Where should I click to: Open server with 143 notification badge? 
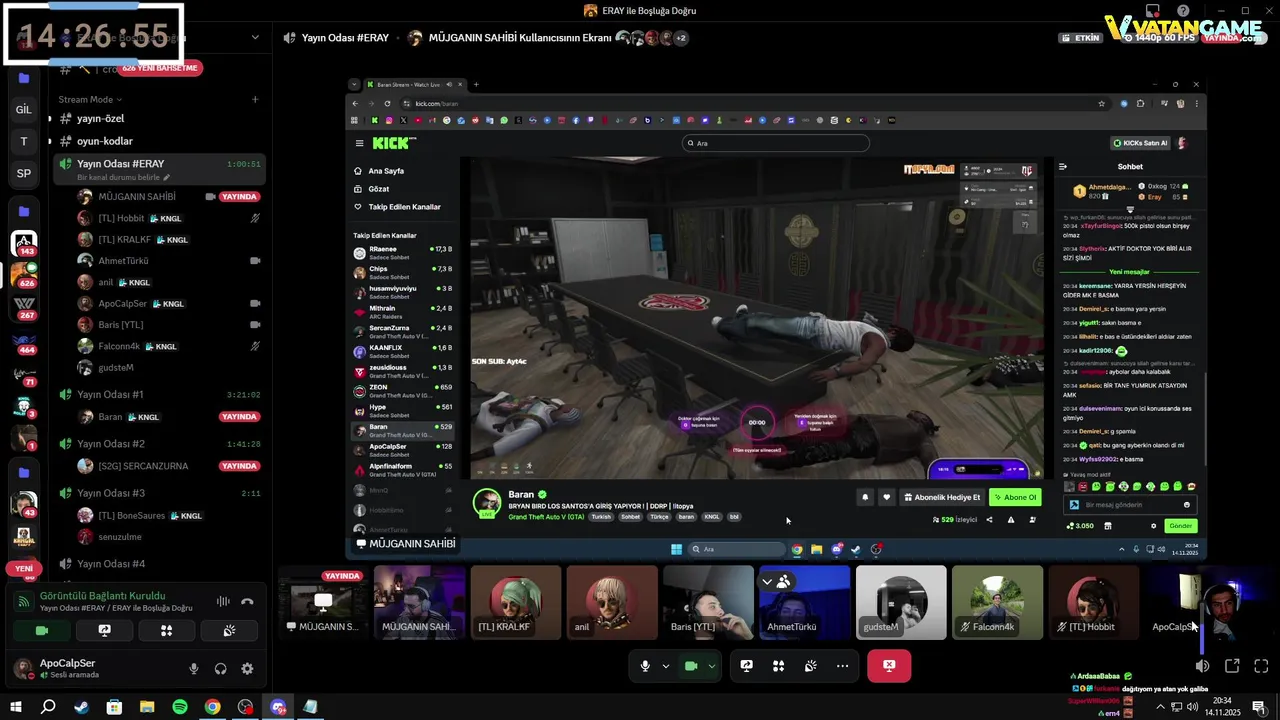tap(24, 243)
